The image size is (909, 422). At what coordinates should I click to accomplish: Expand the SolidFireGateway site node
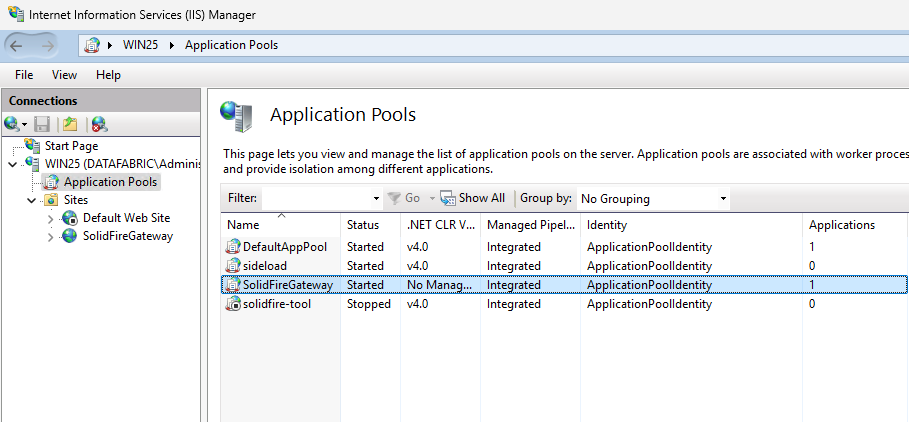coord(50,237)
